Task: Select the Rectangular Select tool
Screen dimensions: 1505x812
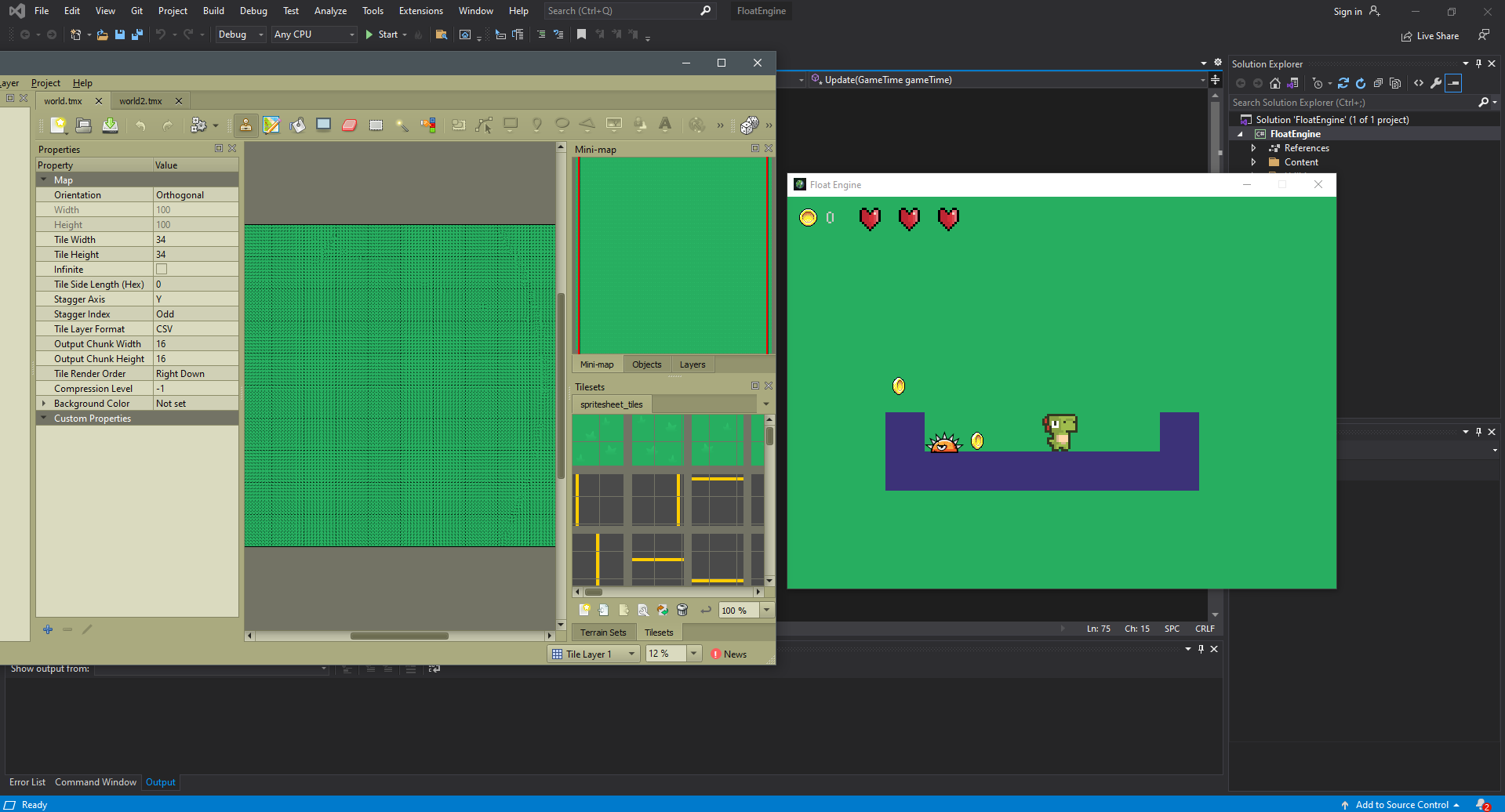Action: pyautogui.click(x=376, y=125)
